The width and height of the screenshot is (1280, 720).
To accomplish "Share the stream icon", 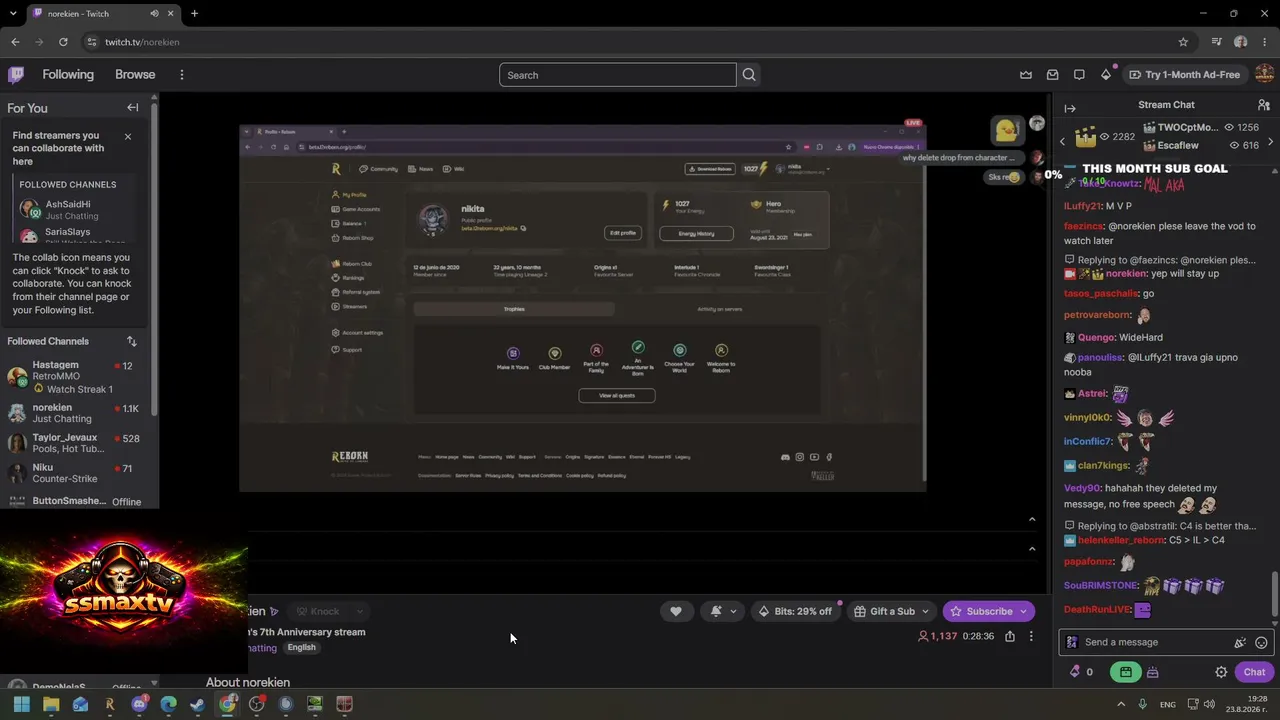I will point(1010,636).
